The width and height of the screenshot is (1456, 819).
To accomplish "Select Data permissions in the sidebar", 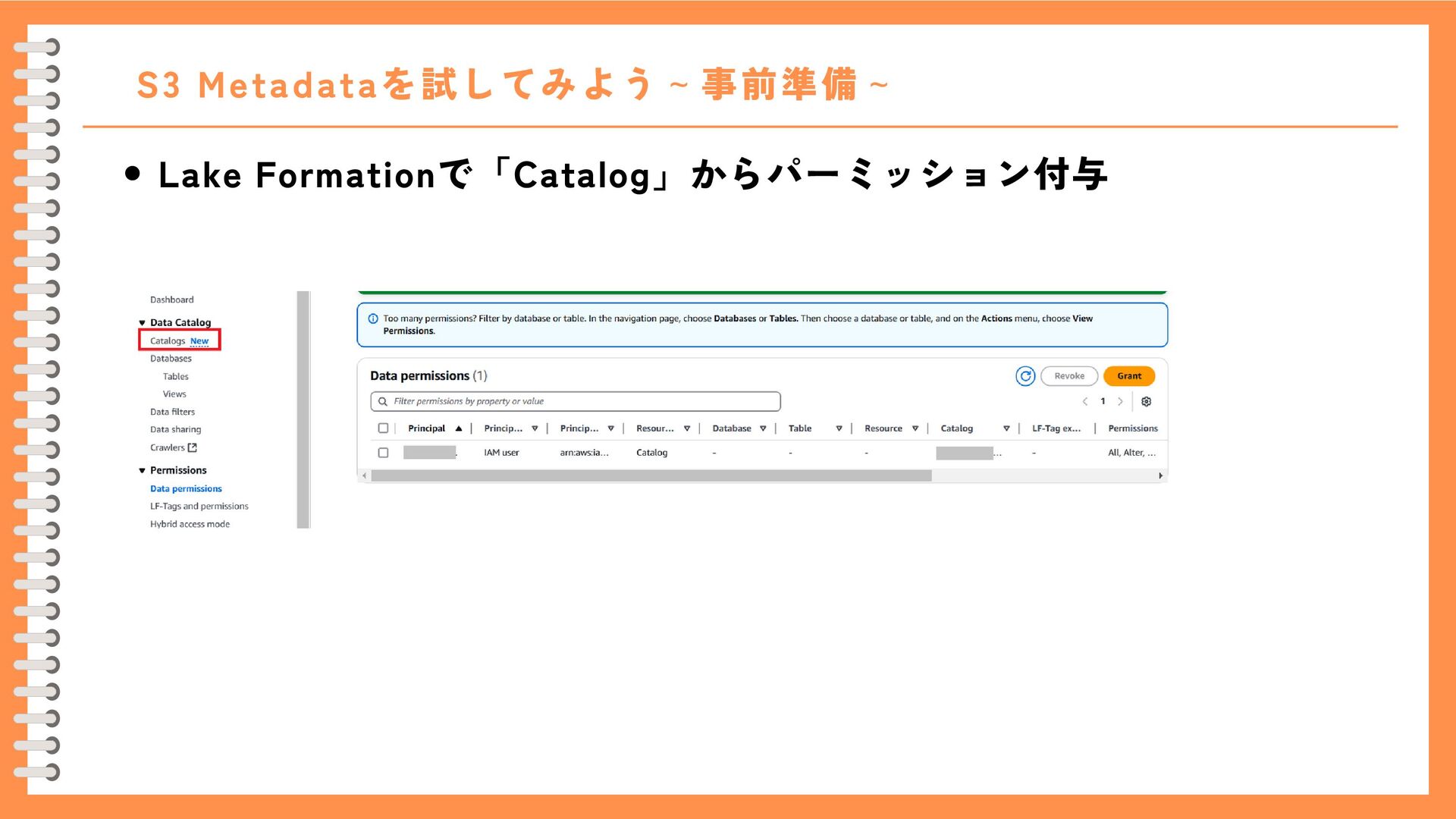I will (x=186, y=489).
